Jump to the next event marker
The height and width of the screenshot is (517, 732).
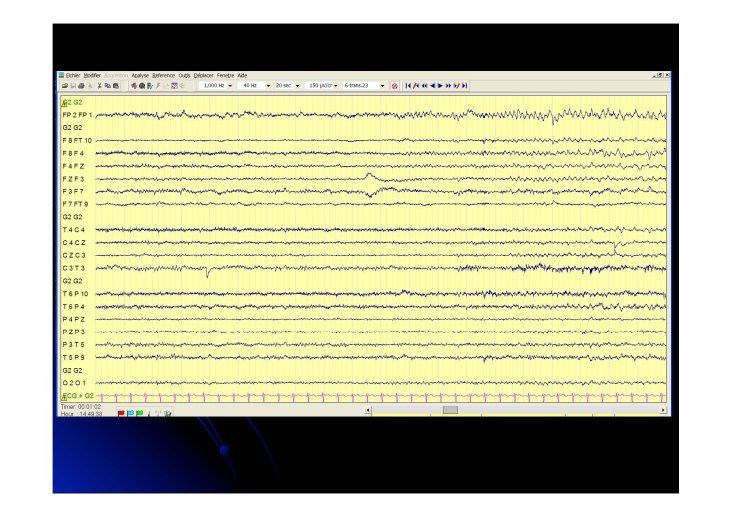pos(457,85)
